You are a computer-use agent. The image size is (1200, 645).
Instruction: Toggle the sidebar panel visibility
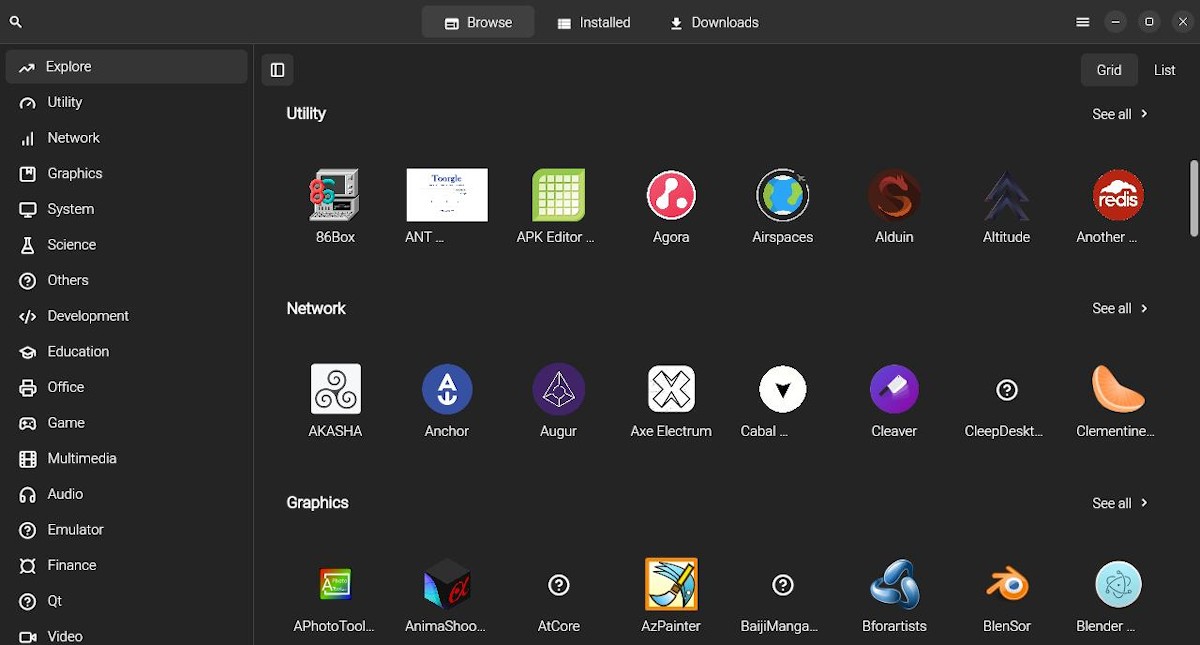coord(278,70)
